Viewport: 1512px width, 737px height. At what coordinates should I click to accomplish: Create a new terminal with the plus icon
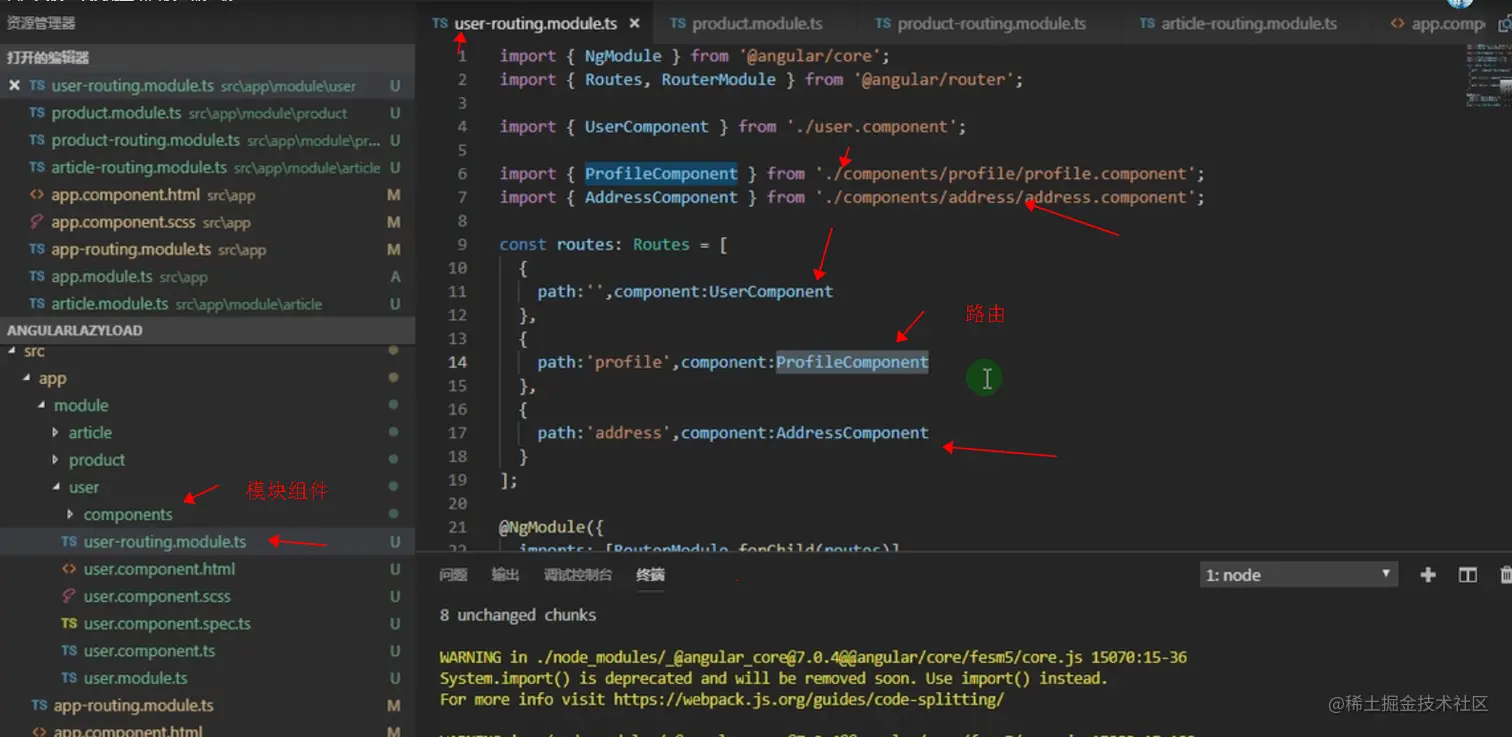1428,575
